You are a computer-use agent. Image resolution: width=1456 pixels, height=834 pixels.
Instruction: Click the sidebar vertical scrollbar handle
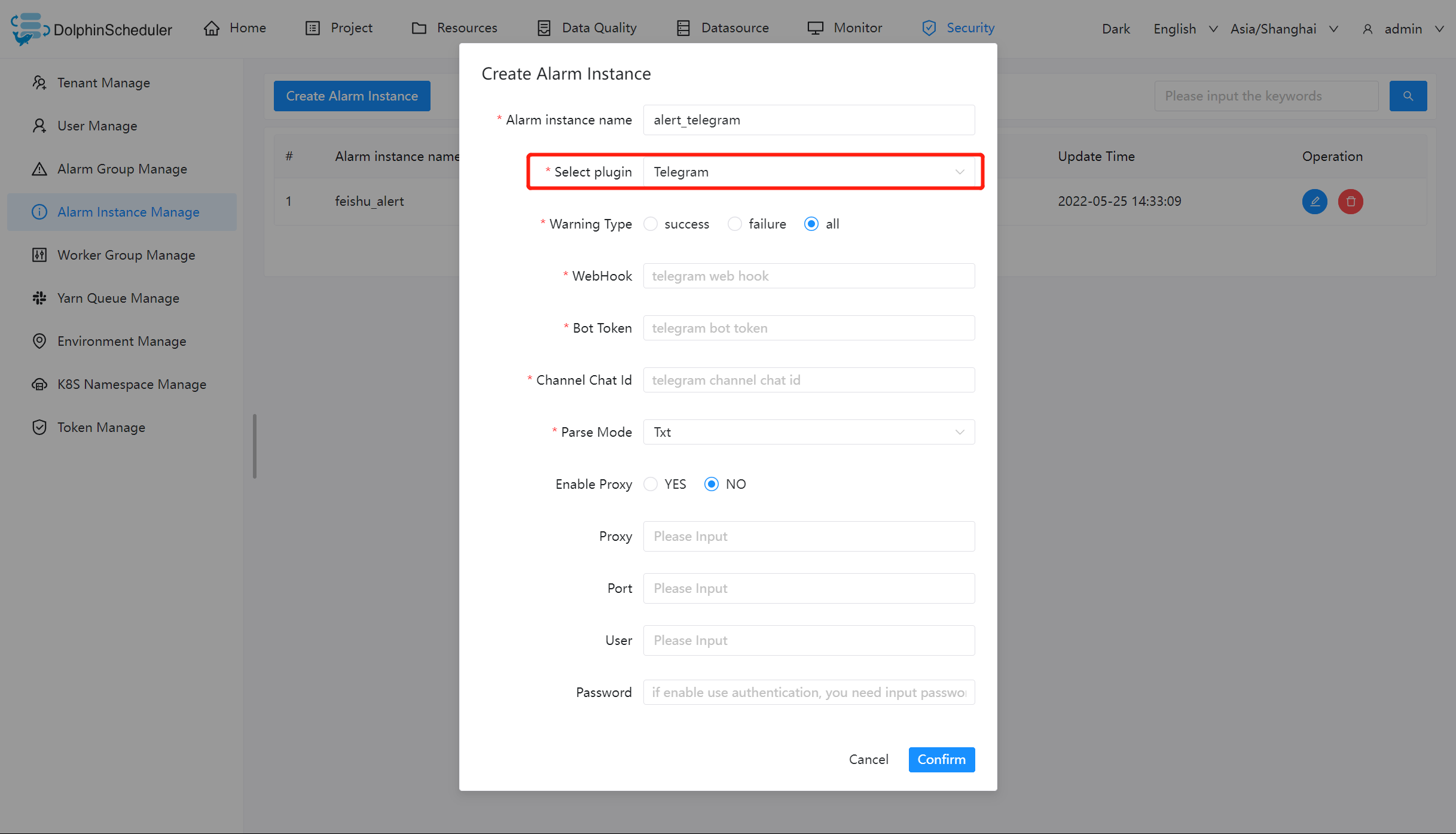255,446
